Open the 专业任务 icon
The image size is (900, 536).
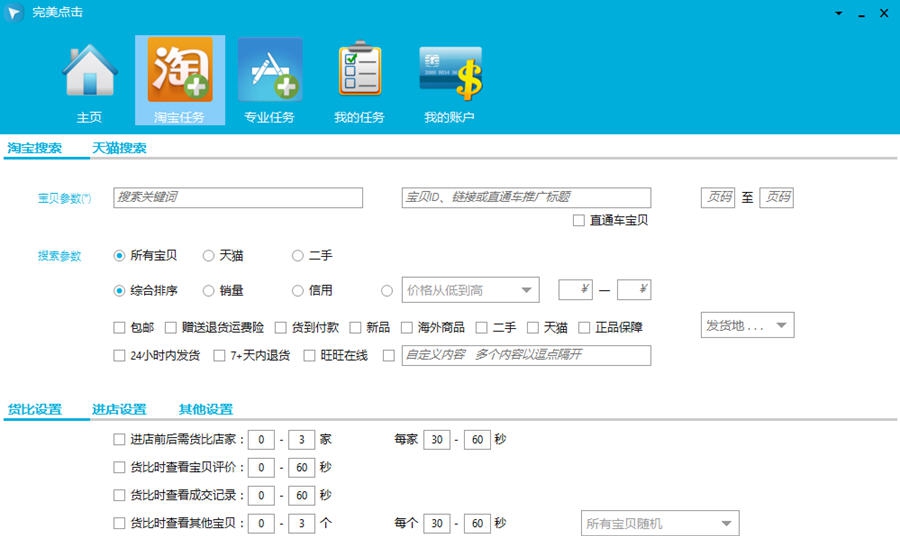click(270, 70)
